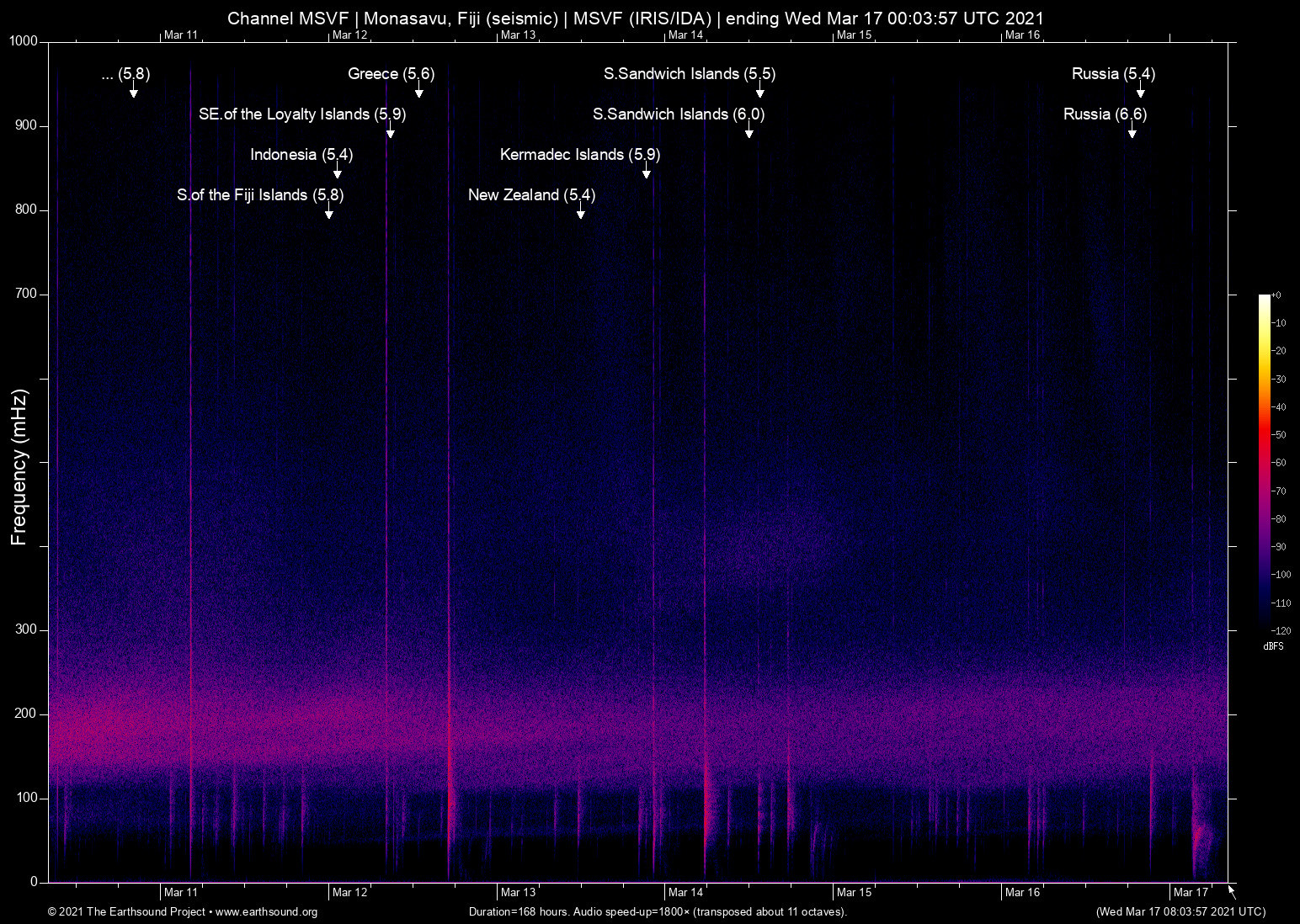Click the Mar 11 tick on top axis
The width and height of the screenshot is (1300, 924).
tap(181, 35)
